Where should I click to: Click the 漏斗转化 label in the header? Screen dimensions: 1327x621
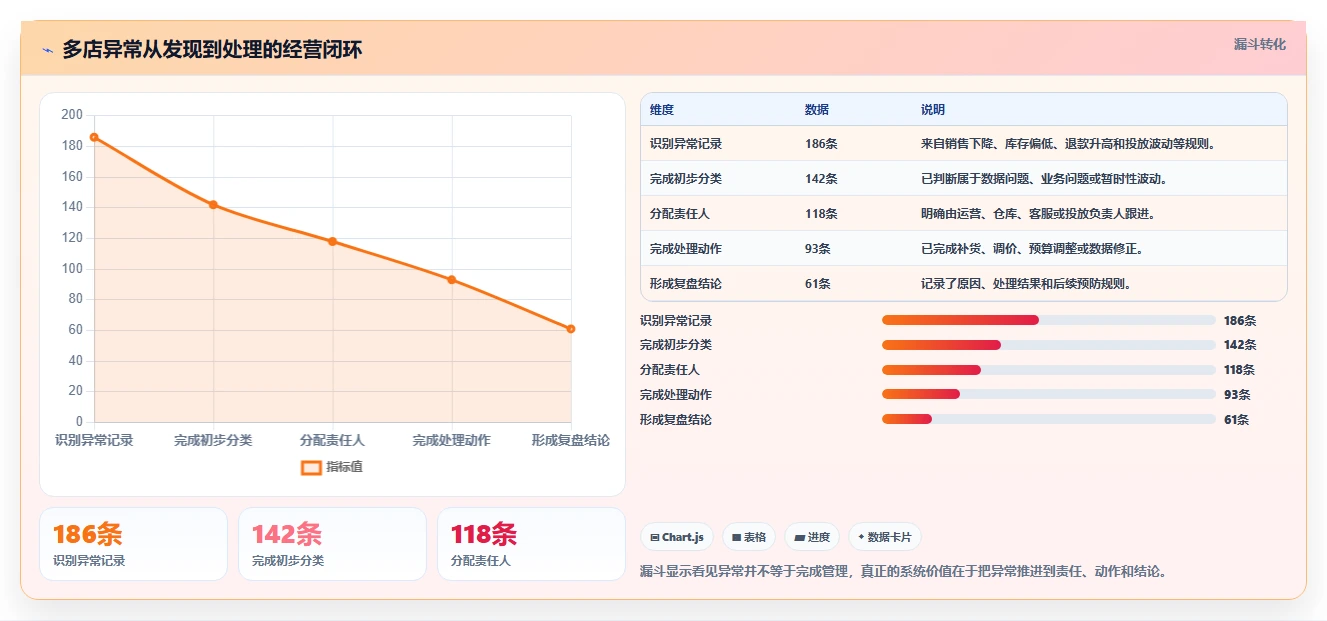1259,44
